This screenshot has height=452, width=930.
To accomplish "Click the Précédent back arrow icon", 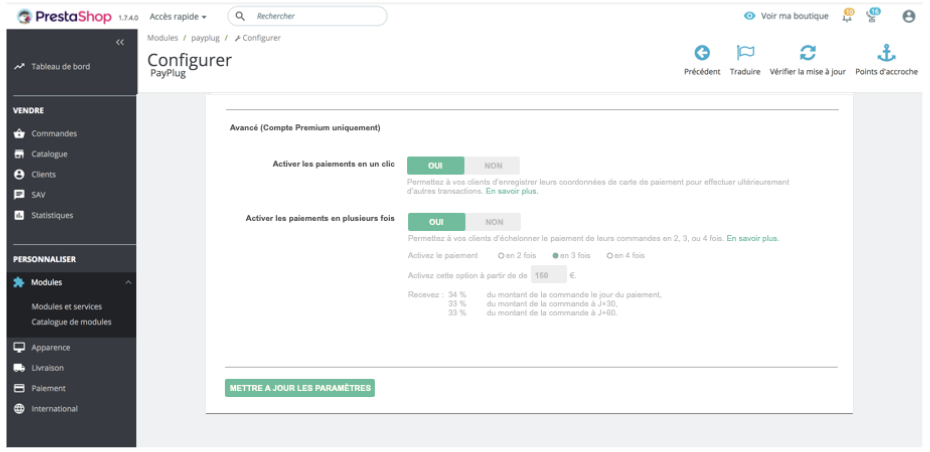I will pyautogui.click(x=702, y=53).
